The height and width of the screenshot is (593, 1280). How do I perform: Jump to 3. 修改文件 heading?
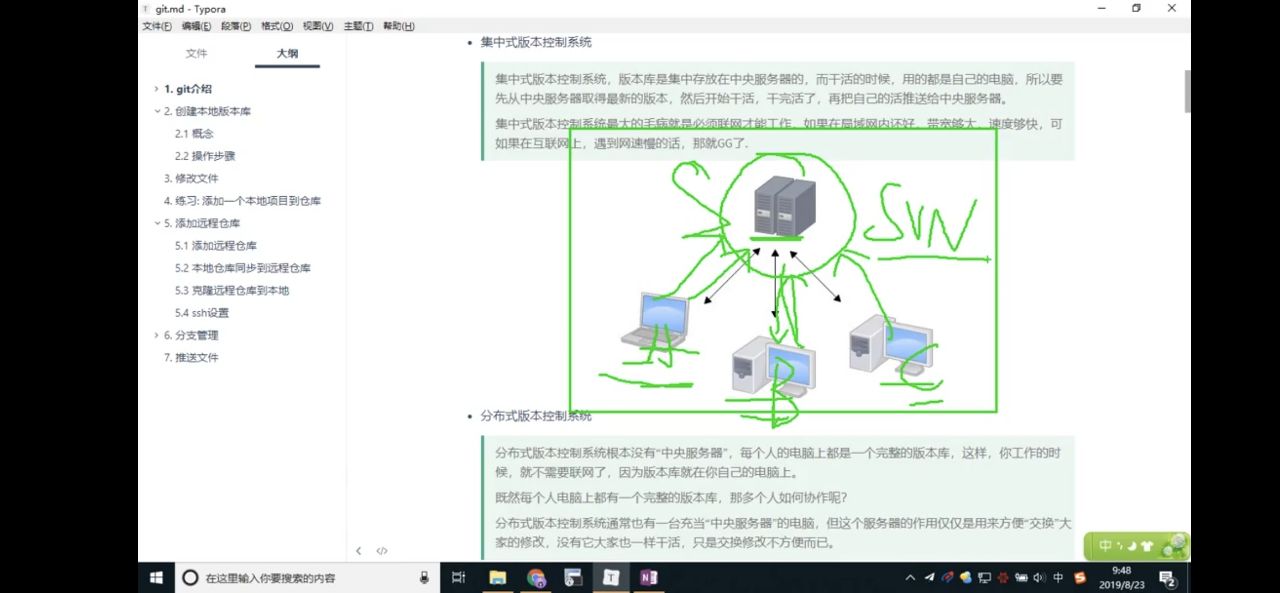click(x=191, y=178)
